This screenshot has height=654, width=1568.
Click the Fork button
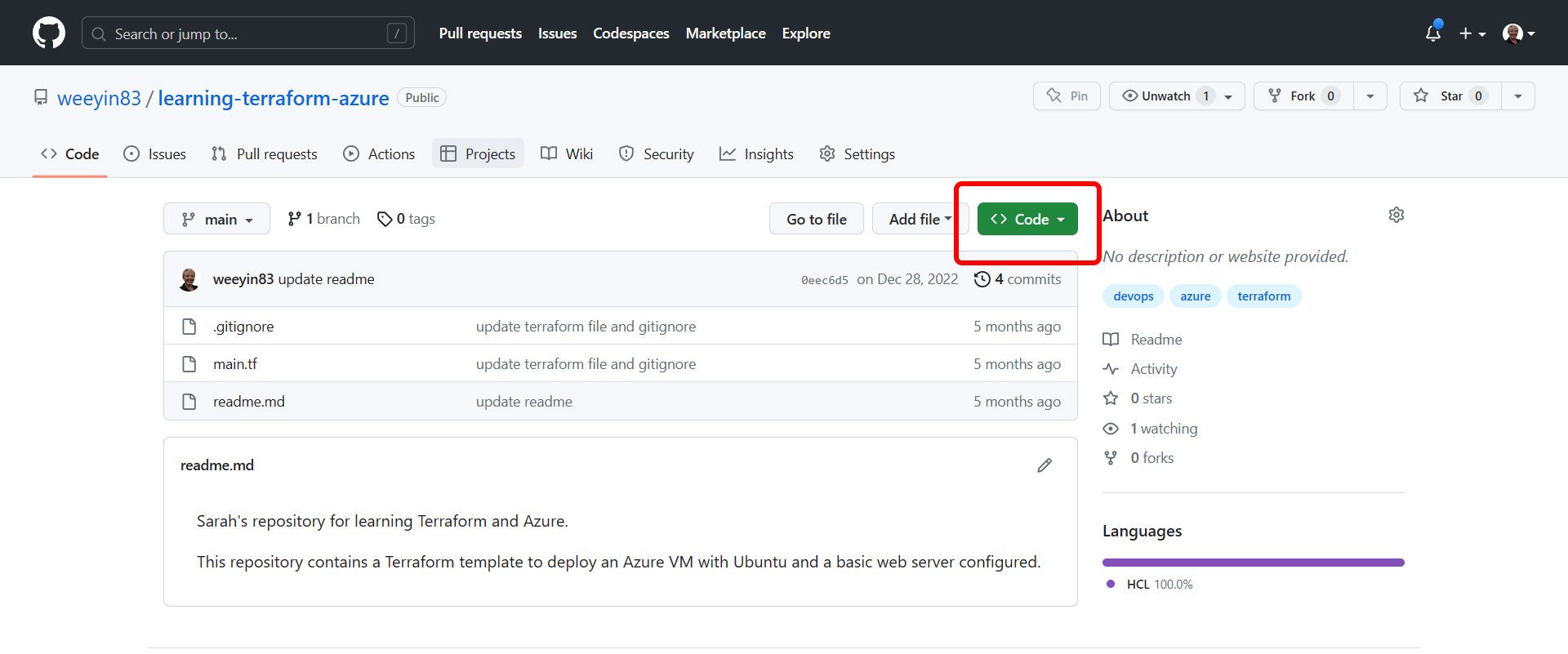1303,96
